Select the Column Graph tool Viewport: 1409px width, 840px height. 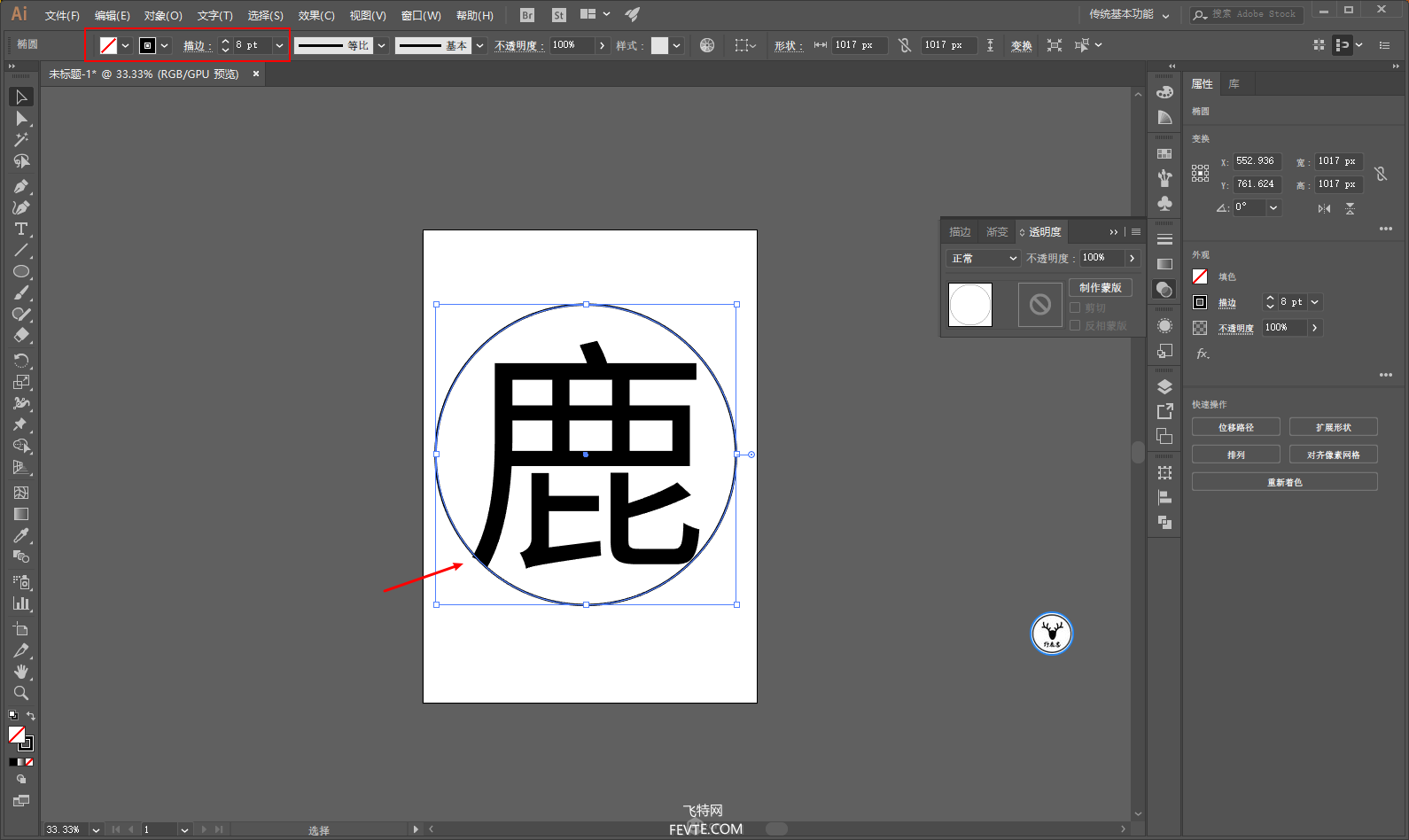21,603
